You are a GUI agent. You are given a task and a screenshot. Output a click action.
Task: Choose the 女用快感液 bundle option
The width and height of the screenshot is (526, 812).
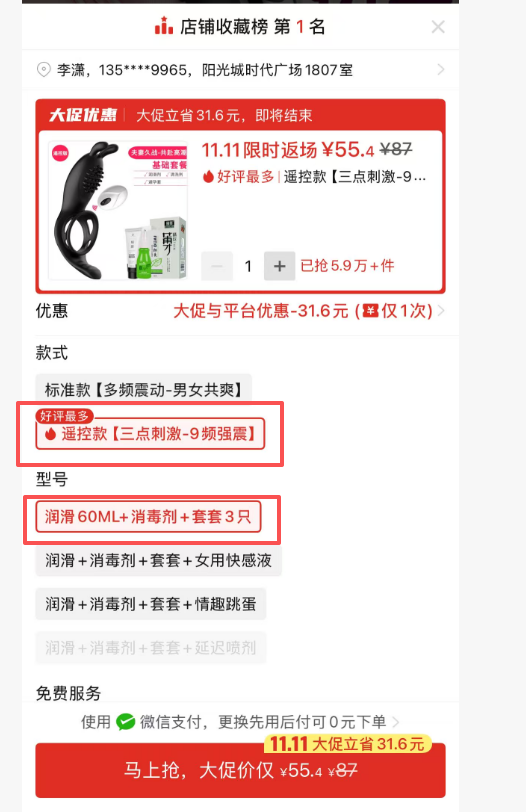click(x=158, y=560)
